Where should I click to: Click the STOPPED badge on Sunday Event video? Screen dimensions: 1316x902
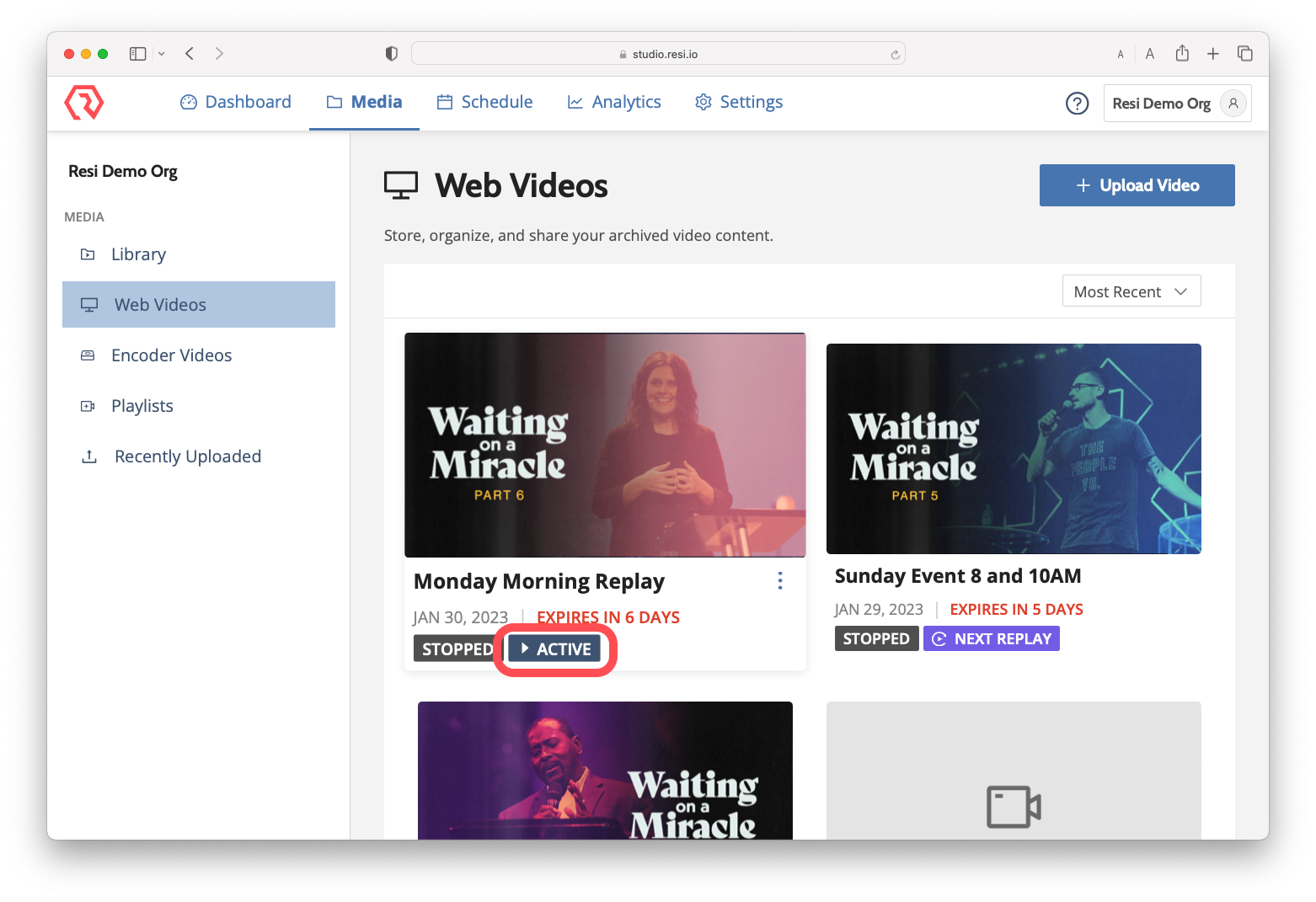876,638
